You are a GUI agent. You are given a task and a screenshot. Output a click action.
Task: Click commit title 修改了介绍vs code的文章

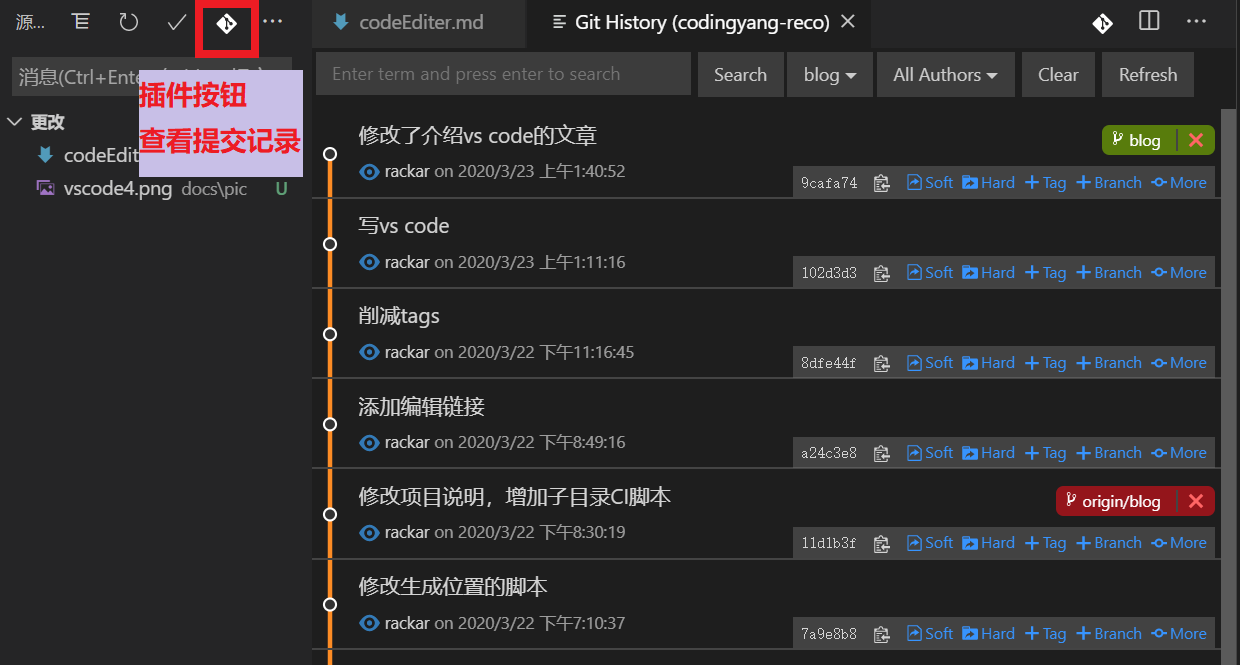pyautogui.click(x=478, y=136)
